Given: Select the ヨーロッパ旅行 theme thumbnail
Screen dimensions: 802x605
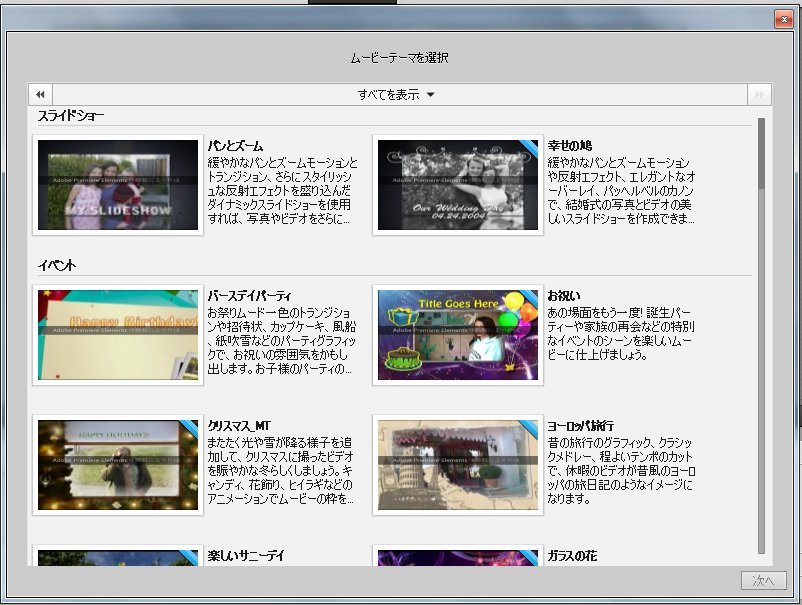Looking at the screenshot, I should 458,465.
